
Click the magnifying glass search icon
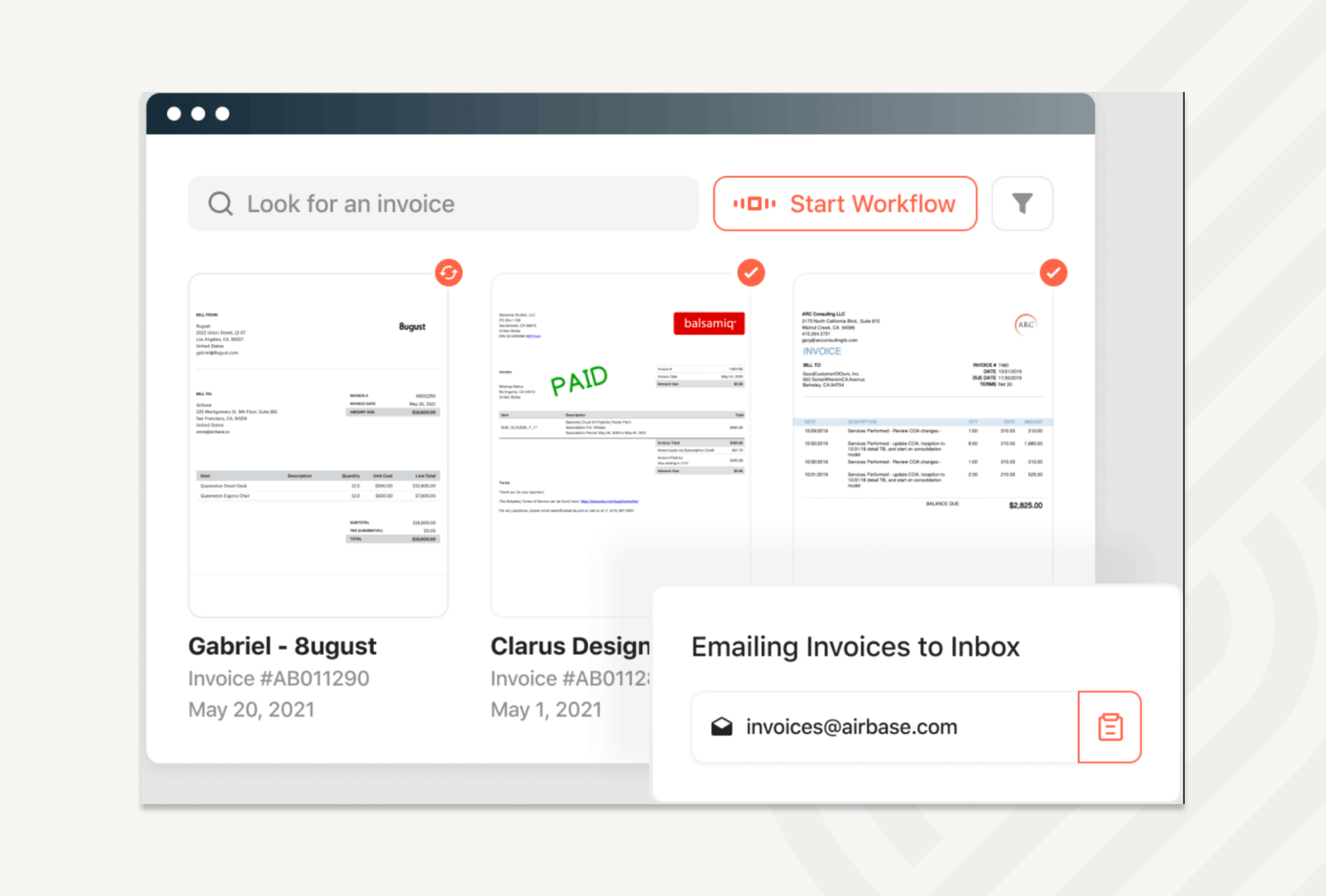click(221, 204)
